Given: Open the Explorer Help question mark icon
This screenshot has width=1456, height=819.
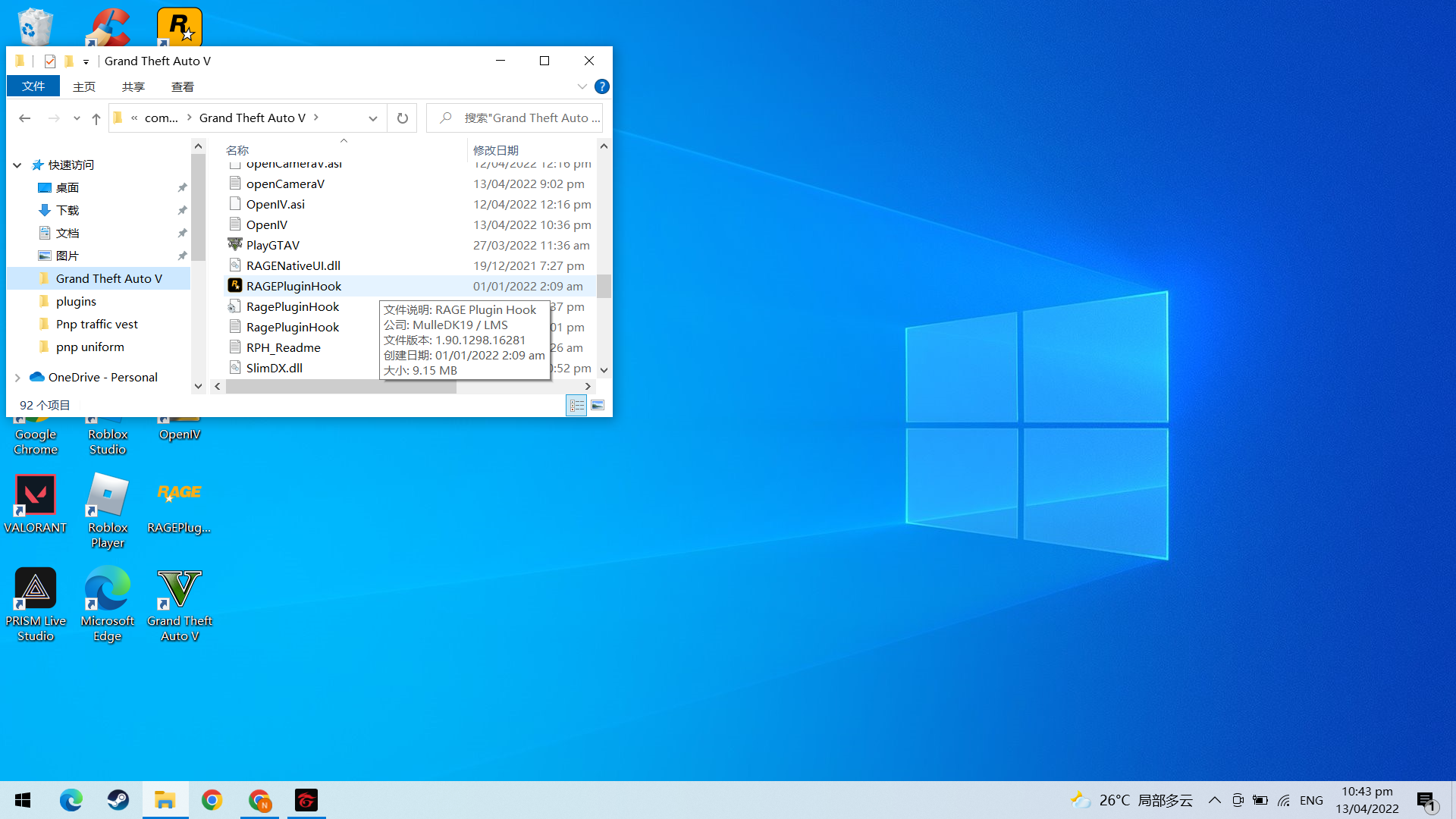Looking at the screenshot, I should [602, 86].
